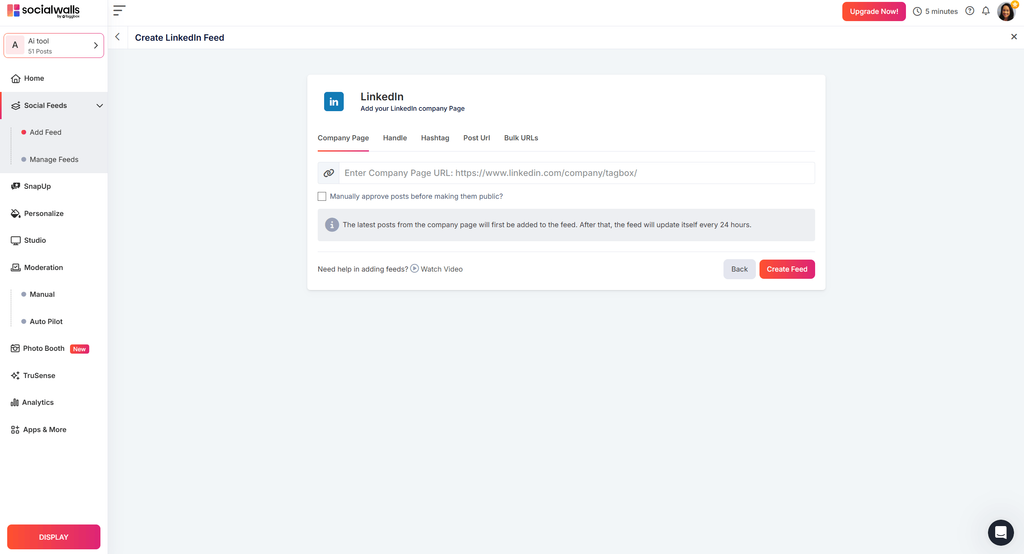Click the Home house icon
The width and height of the screenshot is (1024, 554).
click(x=16, y=78)
